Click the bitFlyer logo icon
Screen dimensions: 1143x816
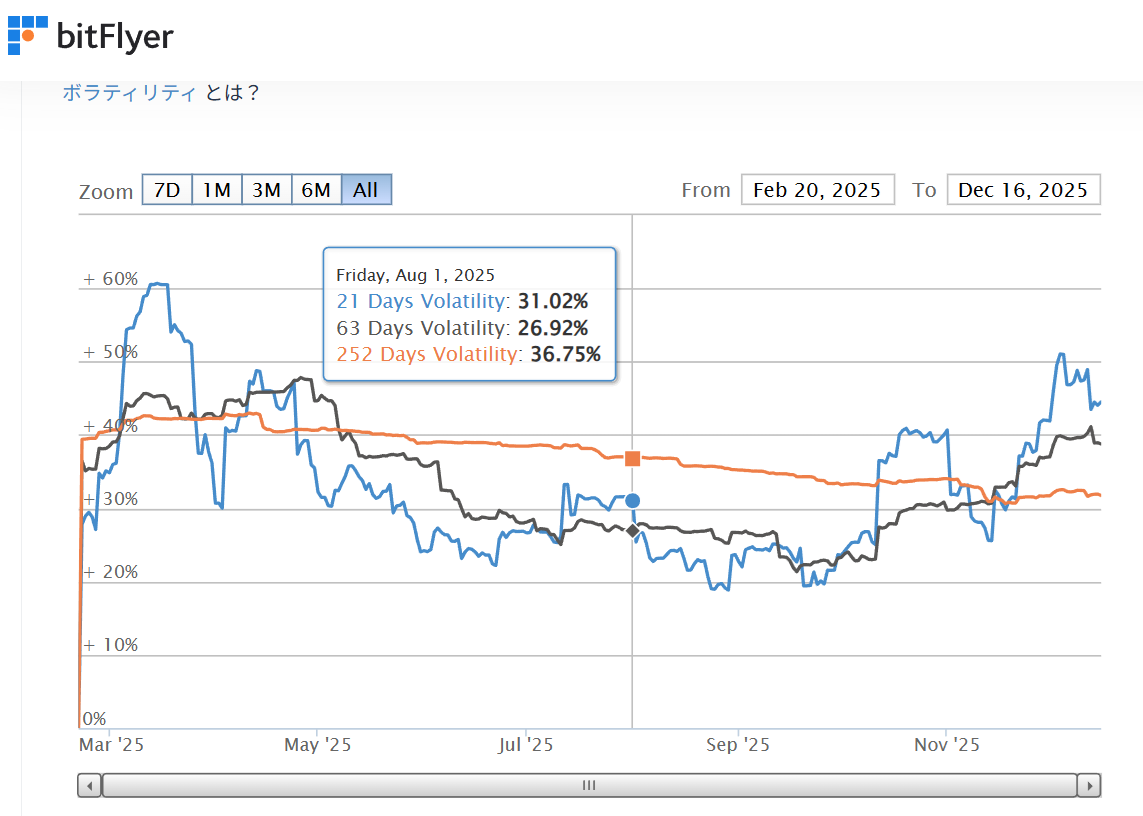pos(27,35)
